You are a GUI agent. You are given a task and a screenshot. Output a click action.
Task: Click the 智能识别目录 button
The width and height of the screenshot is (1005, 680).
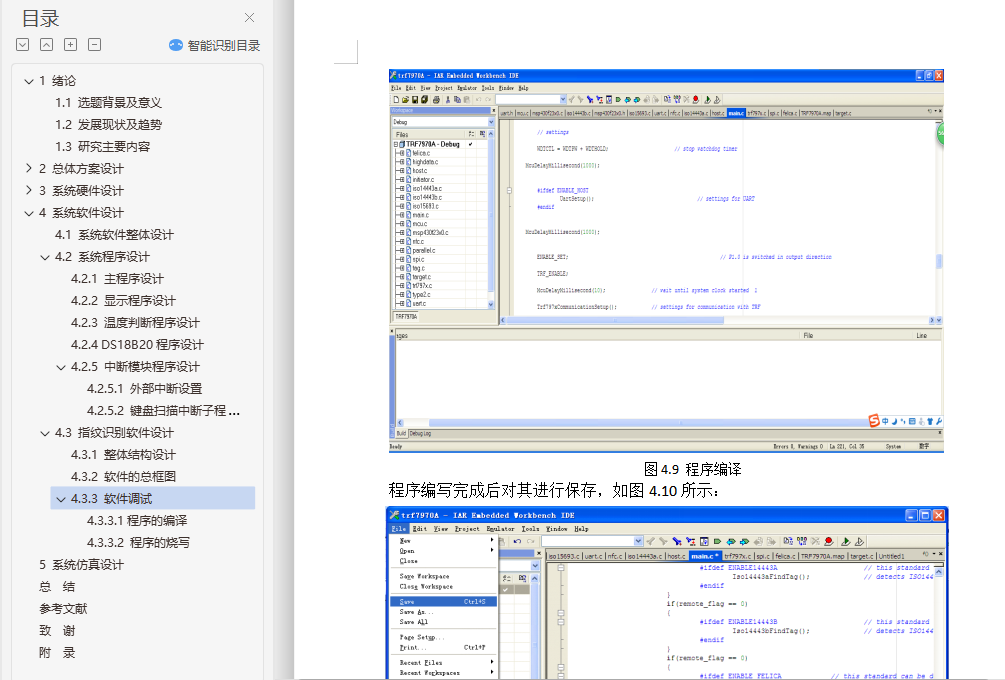click(x=214, y=46)
